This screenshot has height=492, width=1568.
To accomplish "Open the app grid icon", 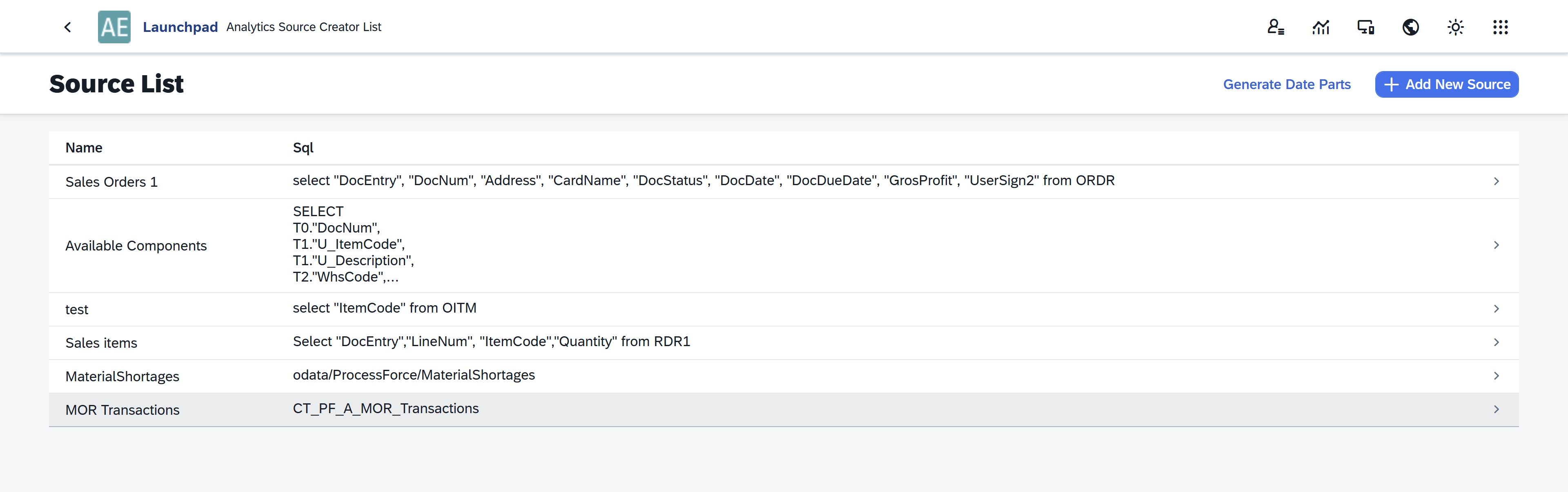I will [x=1501, y=27].
